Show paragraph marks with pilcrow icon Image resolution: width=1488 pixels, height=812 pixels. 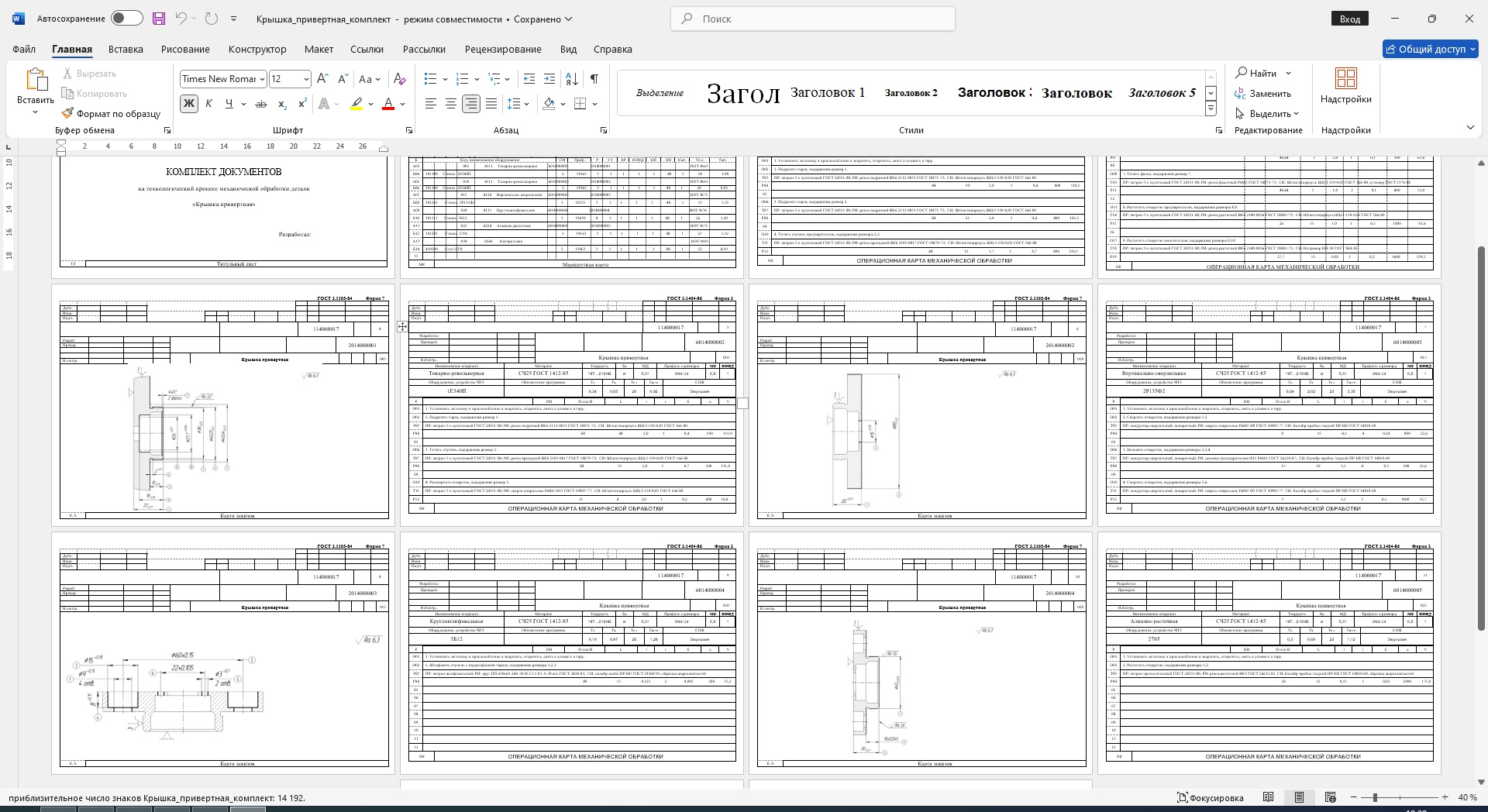594,79
